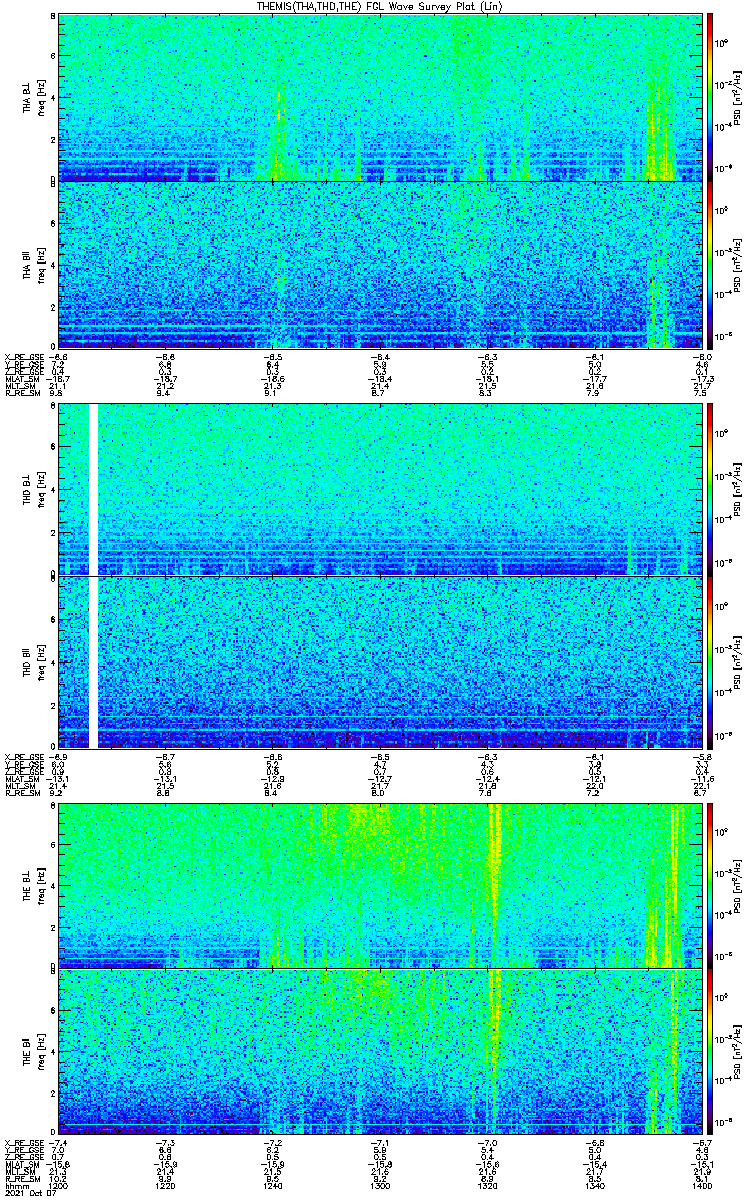750x1200 pixels.
Task: Click the PSD unit label beside THD B-parallel color bar
Action: (x=739, y=662)
